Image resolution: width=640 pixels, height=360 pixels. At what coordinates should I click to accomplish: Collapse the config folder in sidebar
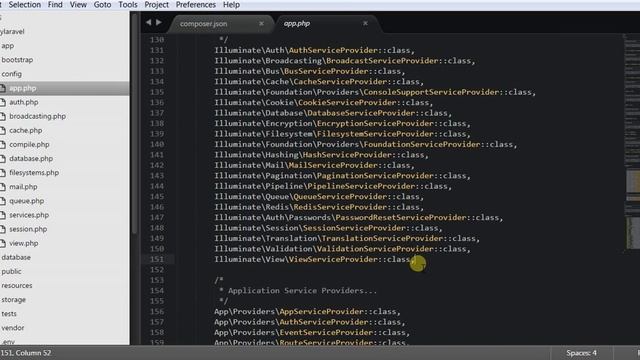pos(11,74)
